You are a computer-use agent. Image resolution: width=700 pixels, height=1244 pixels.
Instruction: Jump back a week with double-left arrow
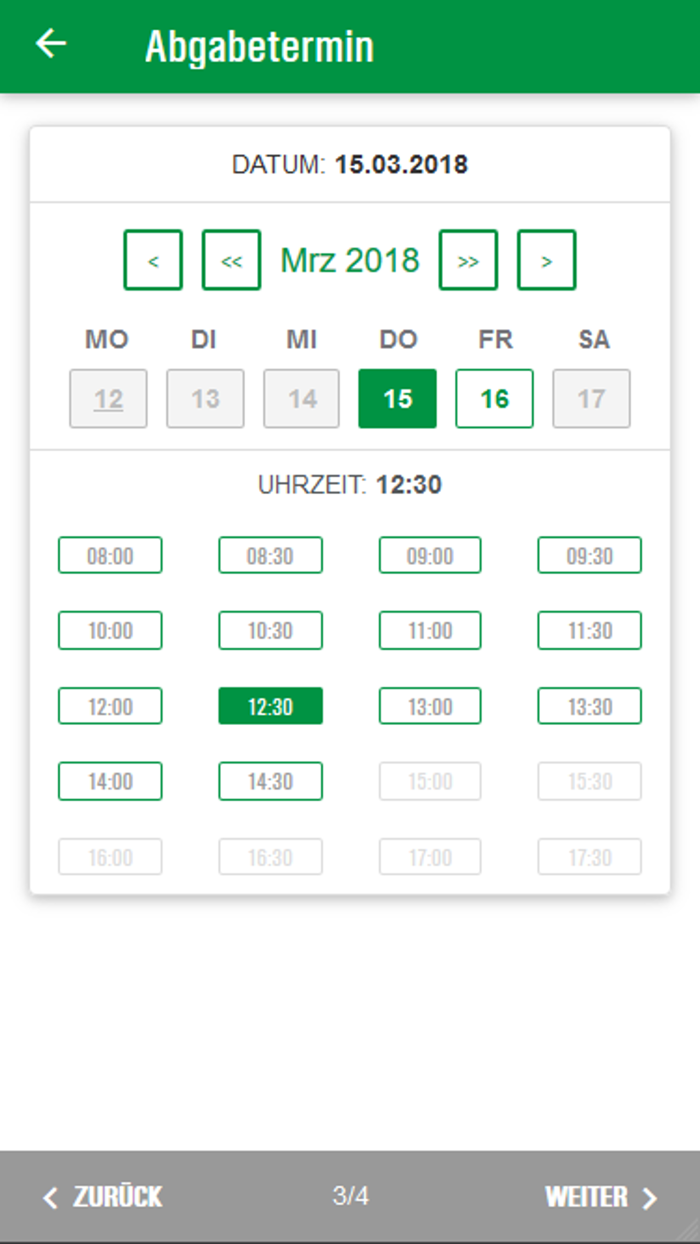click(231, 260)
